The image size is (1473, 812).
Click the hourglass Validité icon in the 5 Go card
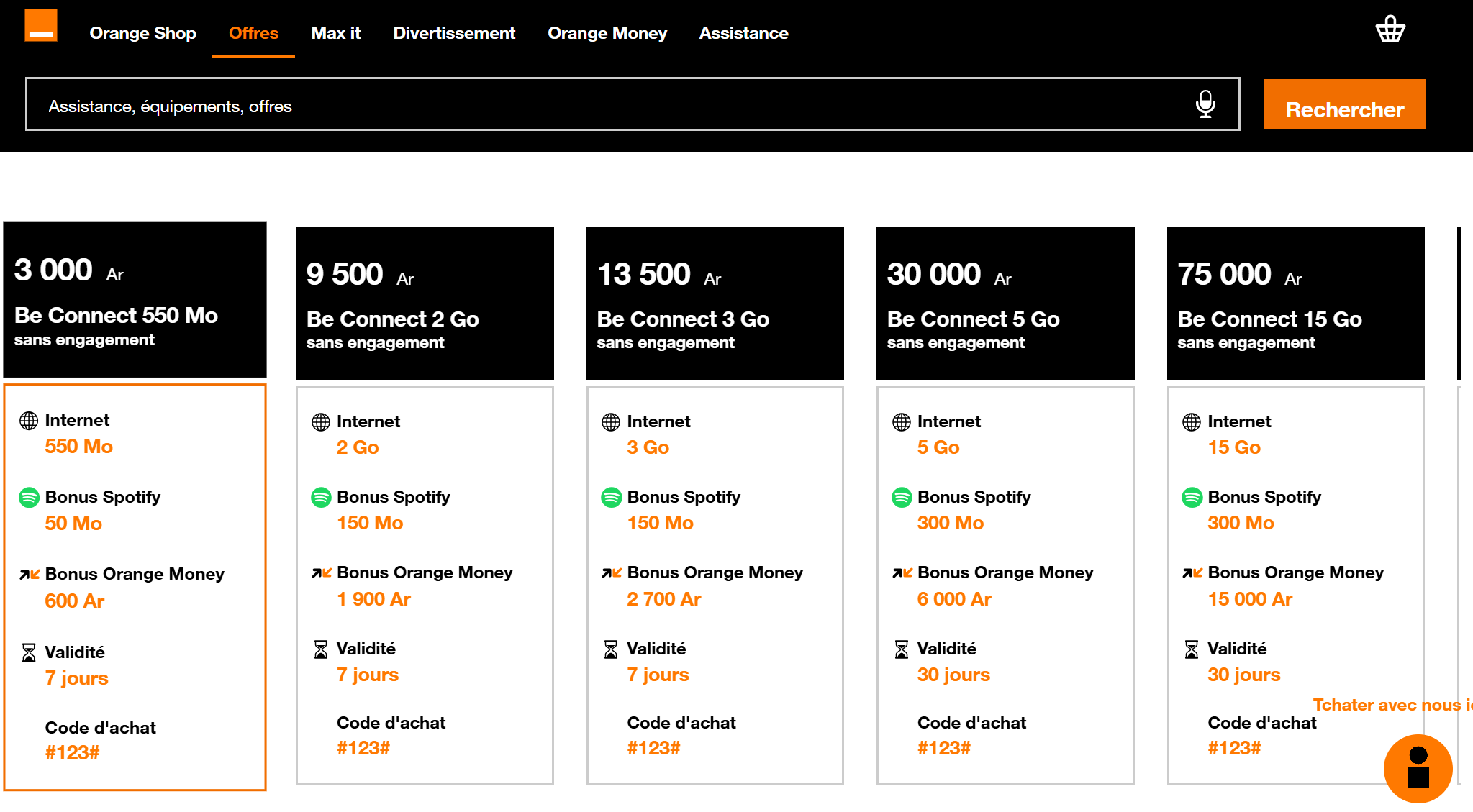[x=901, y=649]
